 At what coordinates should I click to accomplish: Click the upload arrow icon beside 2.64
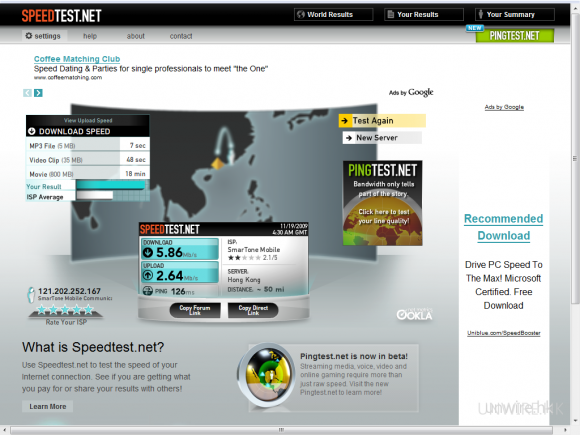148,275
